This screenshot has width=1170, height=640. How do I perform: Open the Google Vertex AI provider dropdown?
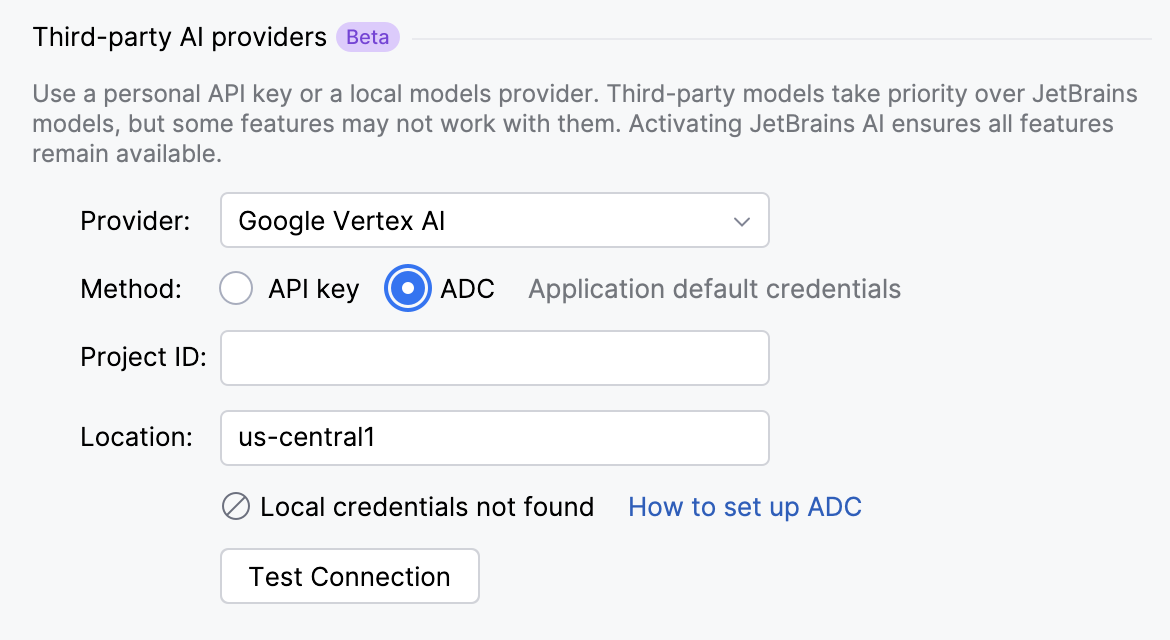click(x=494, y=220)
